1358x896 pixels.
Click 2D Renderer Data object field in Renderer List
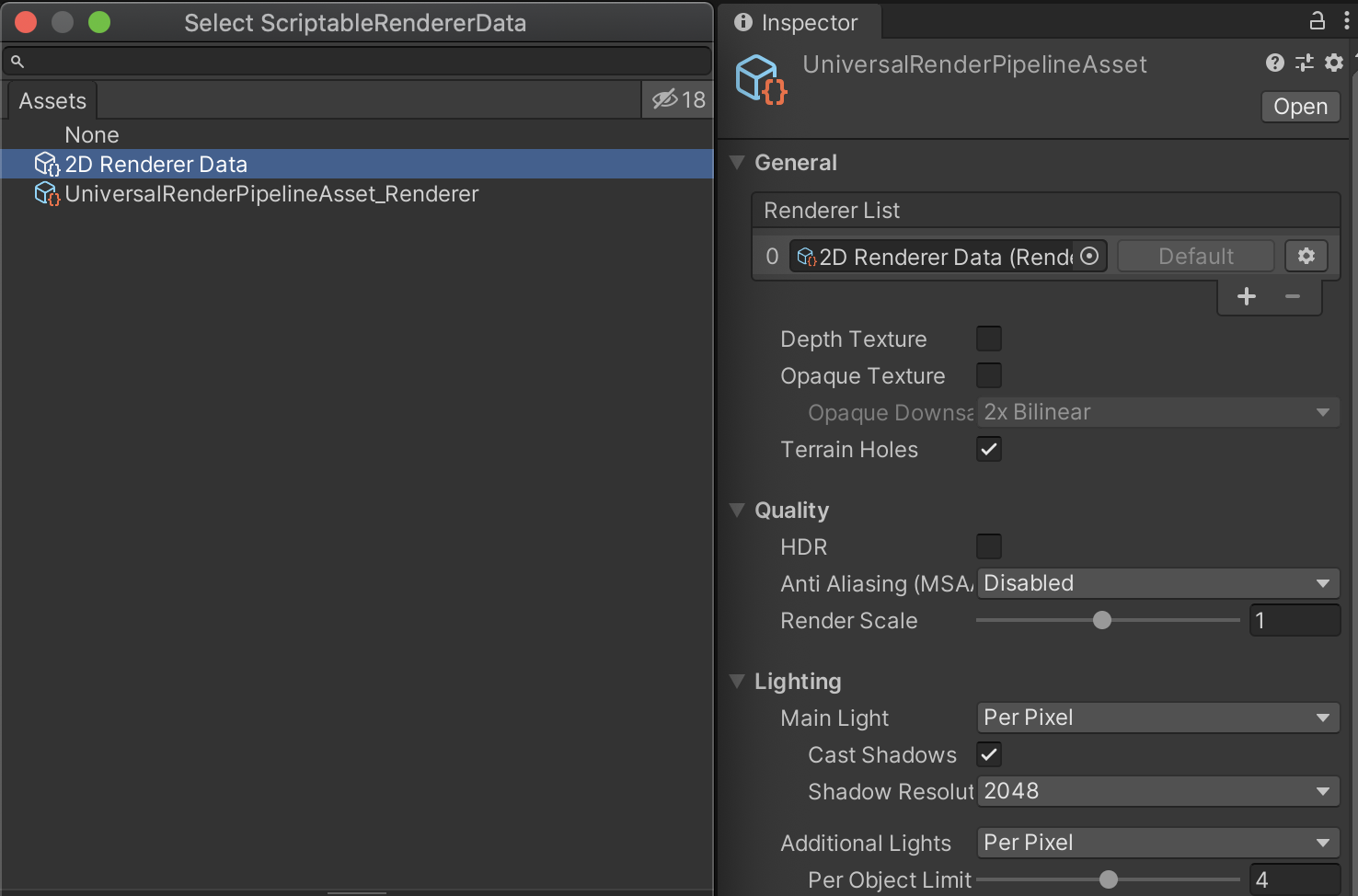point(948,256)
